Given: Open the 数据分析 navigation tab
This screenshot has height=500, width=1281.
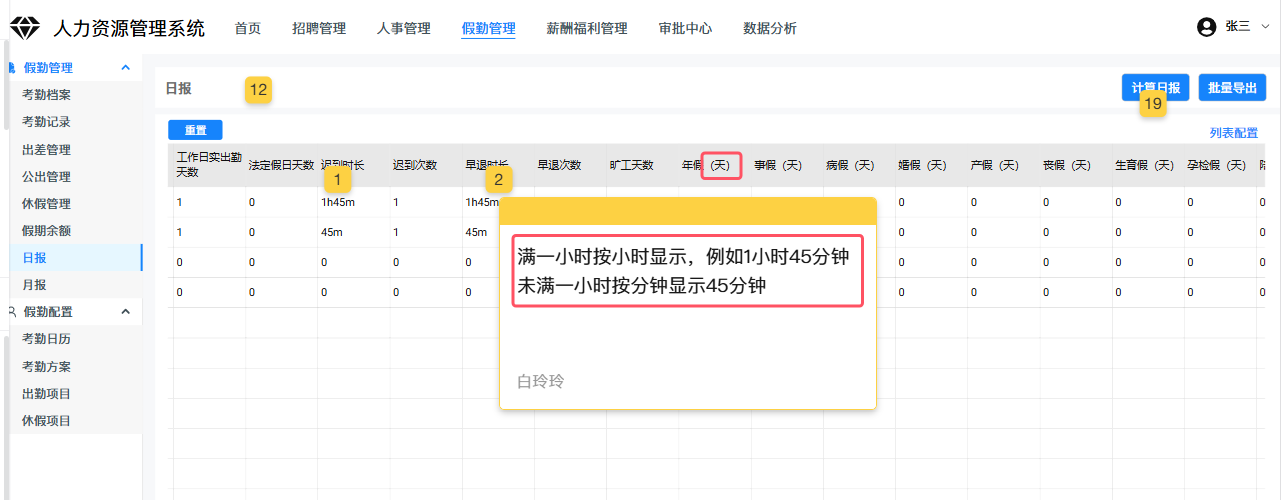Looking at the screenshot, I should click(x=770, y=28).
